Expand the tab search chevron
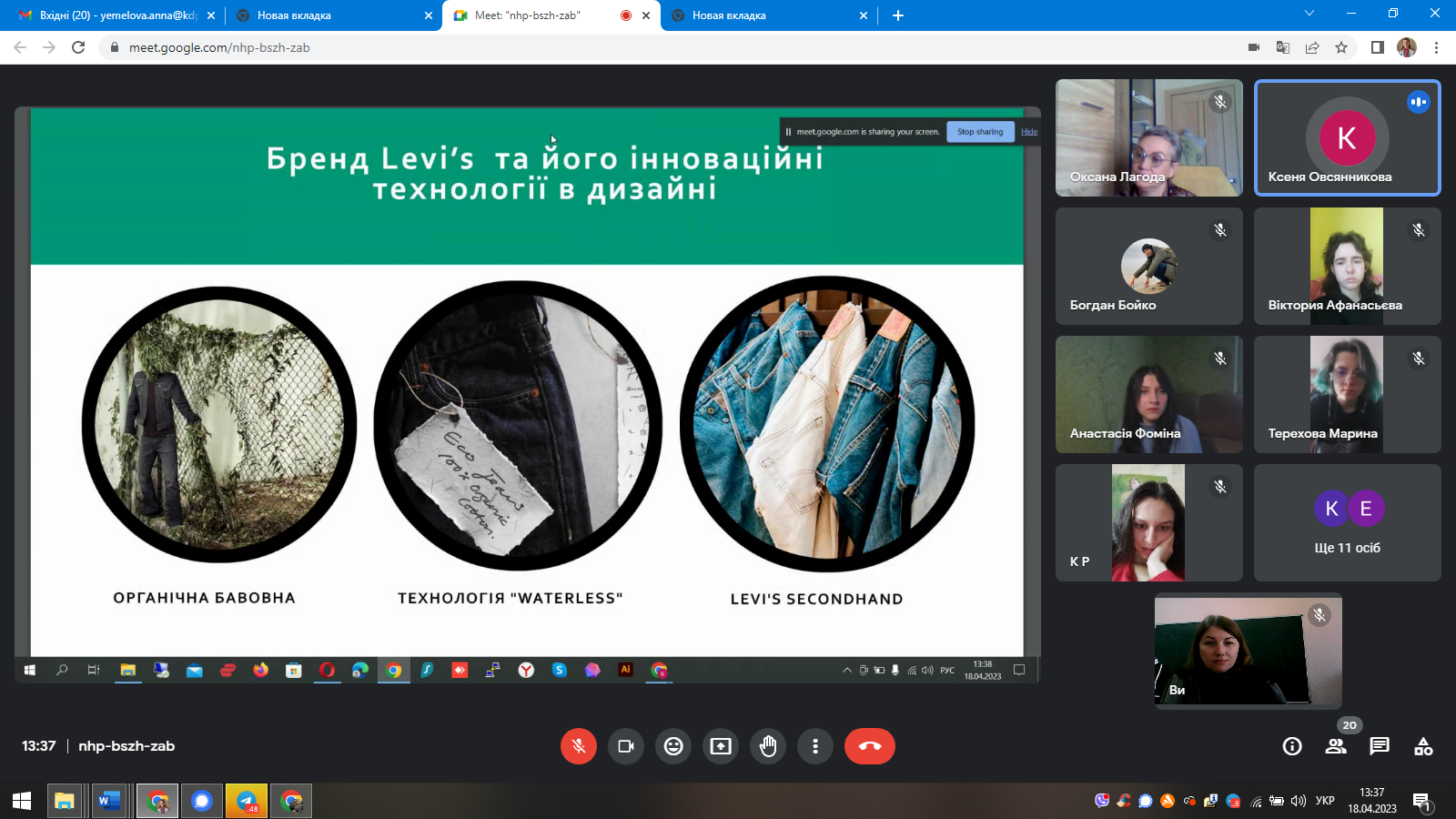 (x=1309, y=14)
